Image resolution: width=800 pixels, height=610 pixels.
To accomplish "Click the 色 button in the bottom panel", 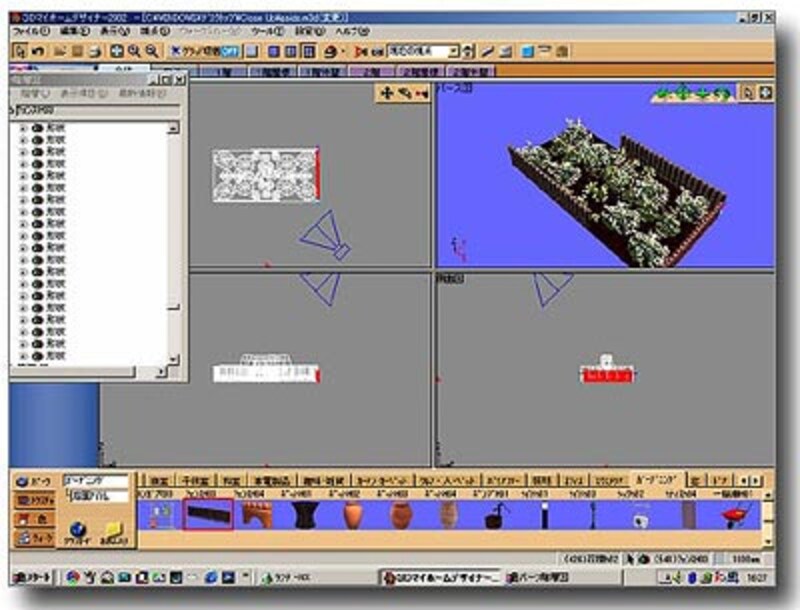I will (34, 520).
